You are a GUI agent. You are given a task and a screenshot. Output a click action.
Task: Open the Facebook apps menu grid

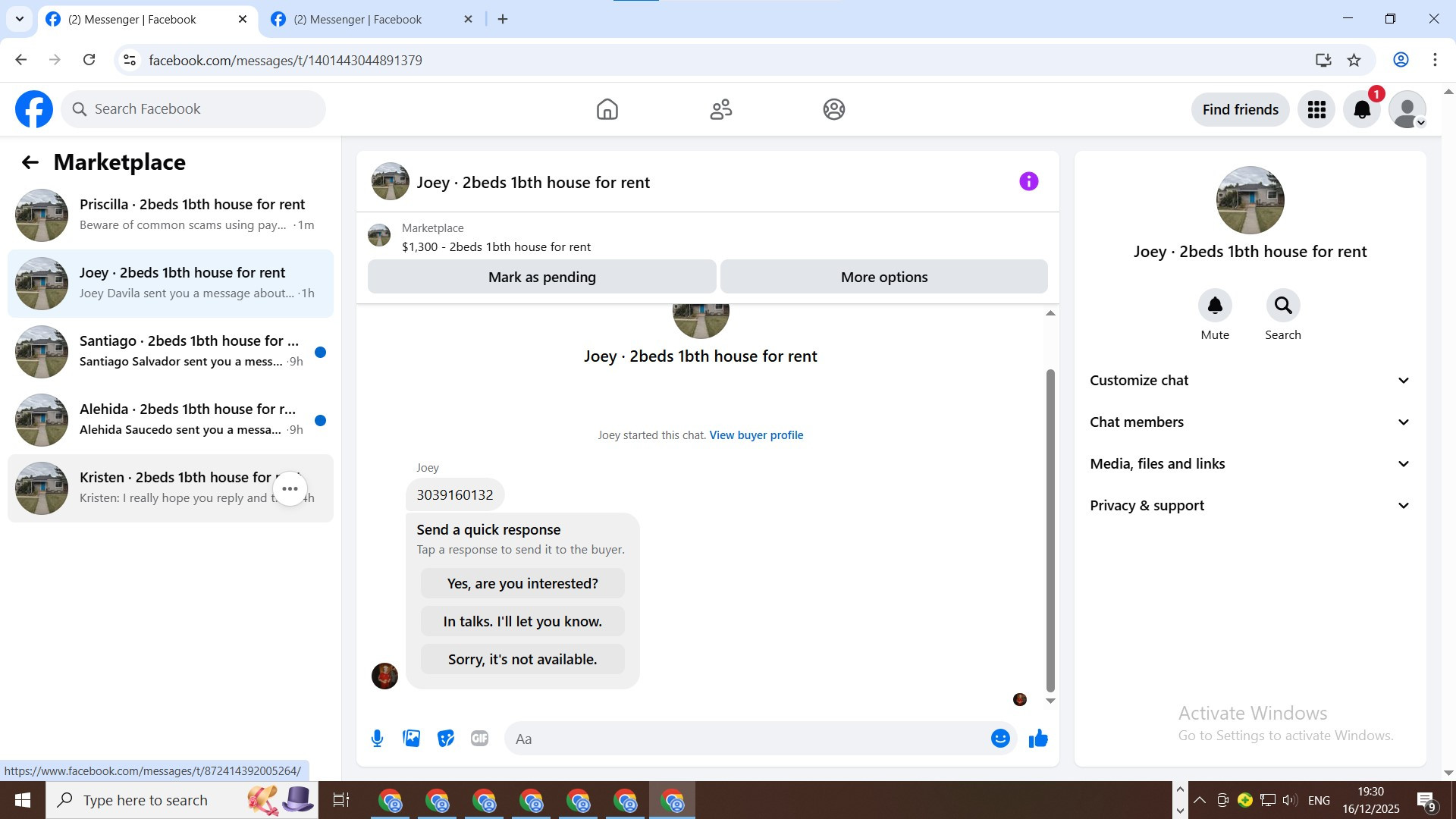tap(1316, 109)
